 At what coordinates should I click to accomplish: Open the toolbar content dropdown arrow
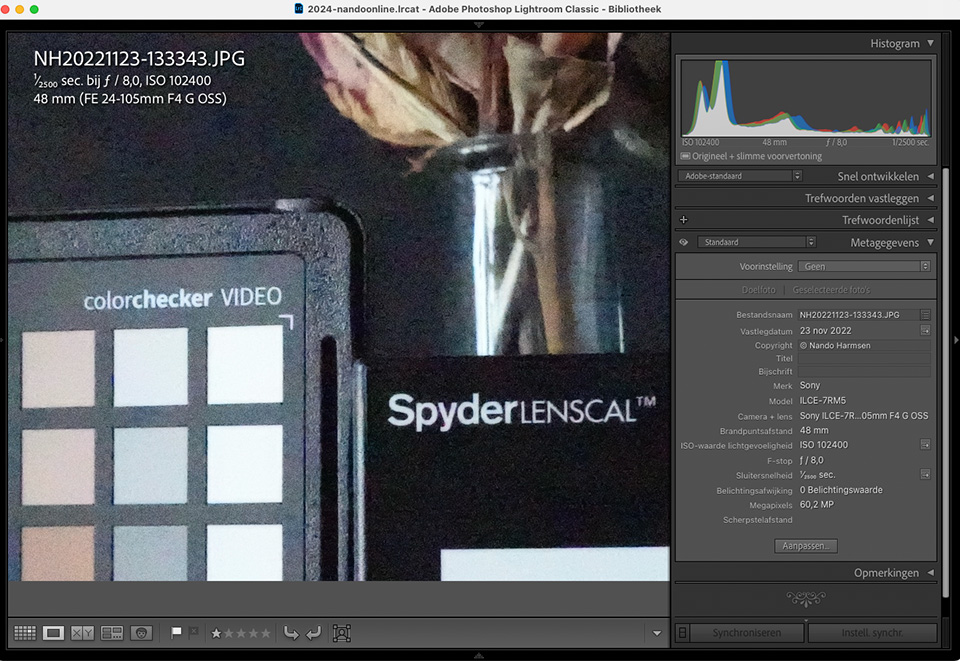657,633
